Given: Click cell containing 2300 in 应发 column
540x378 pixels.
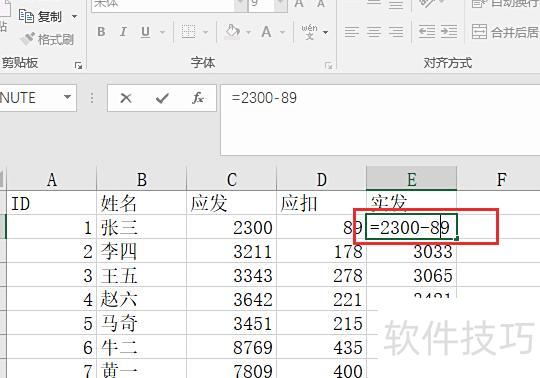Looking at the screenshot, I should [x=231, y=227].
